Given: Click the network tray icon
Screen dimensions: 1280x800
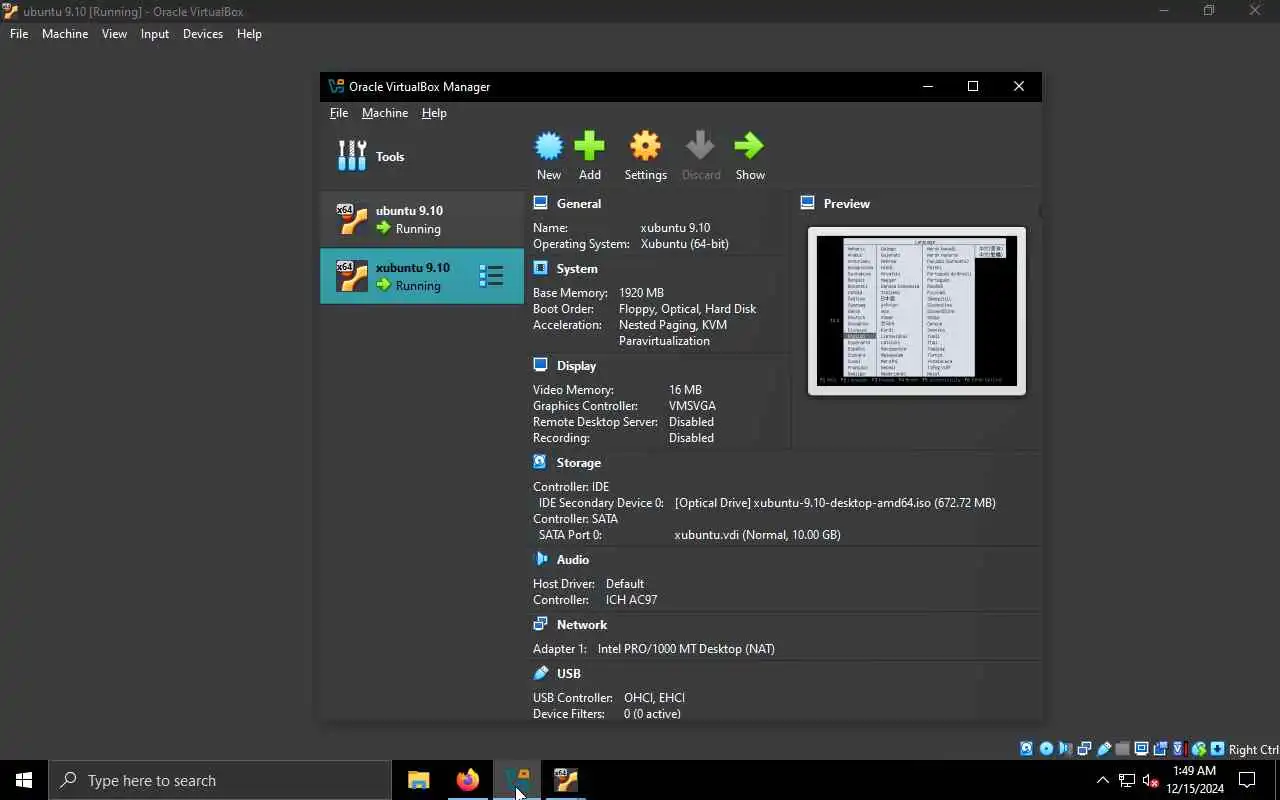Looking at the screenshot, I should (1127, 781).
